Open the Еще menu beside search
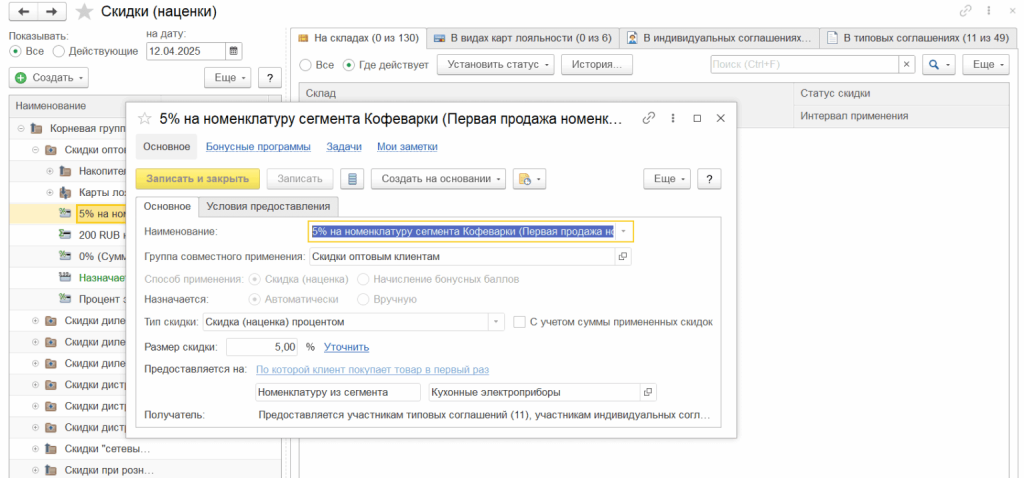Viewport: 1024px width, 478px height. [983, 65]
